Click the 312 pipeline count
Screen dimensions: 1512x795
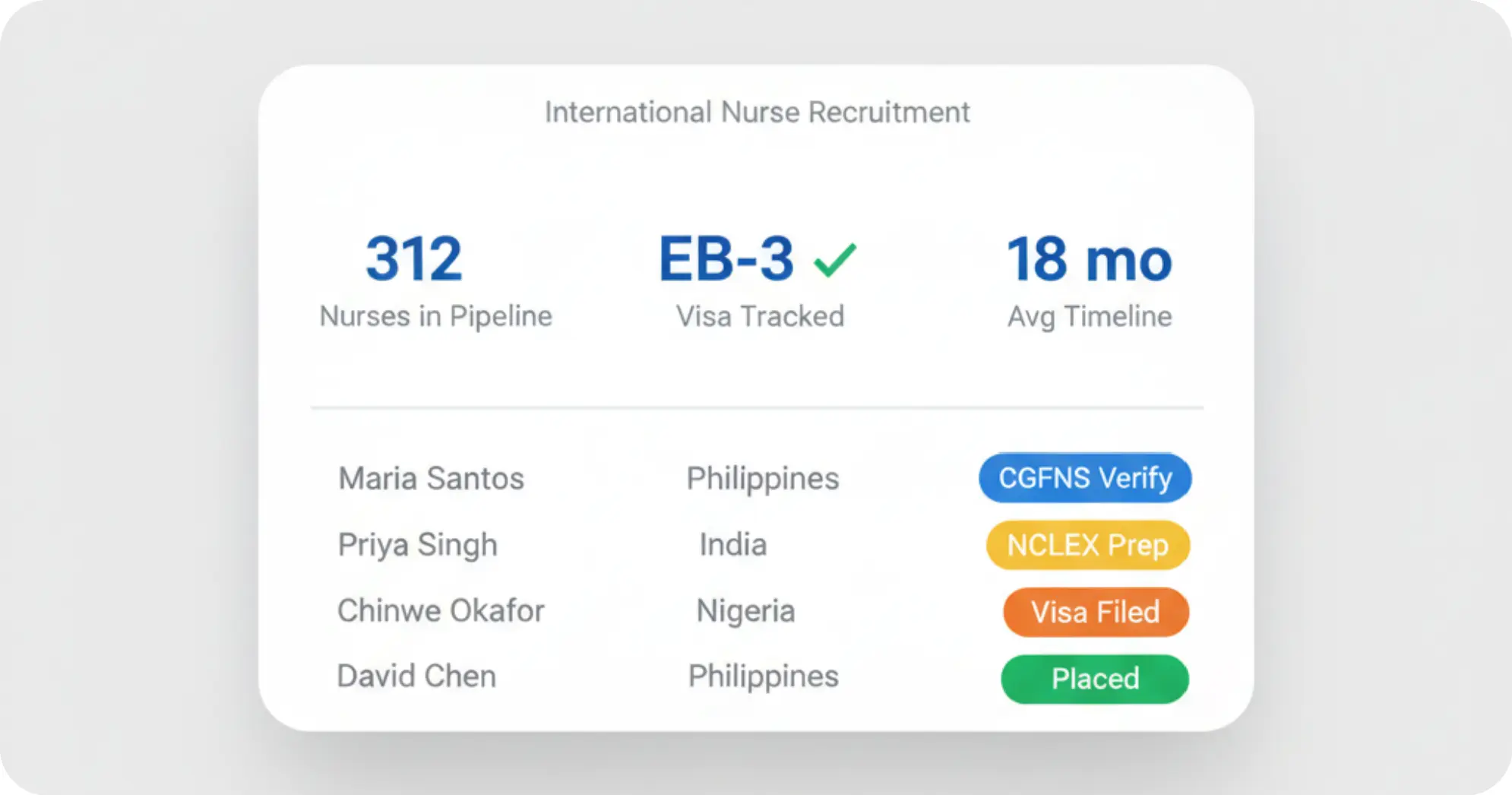tap(414, 258)
